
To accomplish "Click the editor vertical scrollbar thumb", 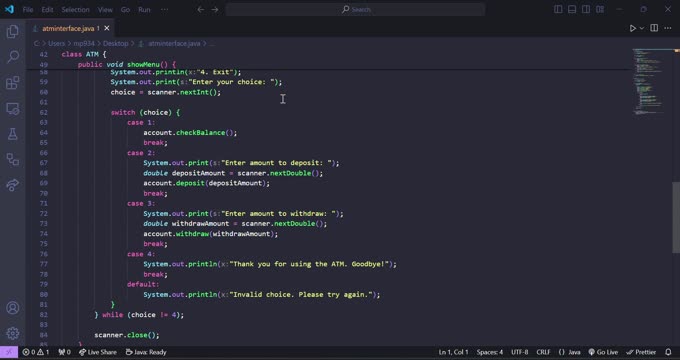I will pos(676,217).
